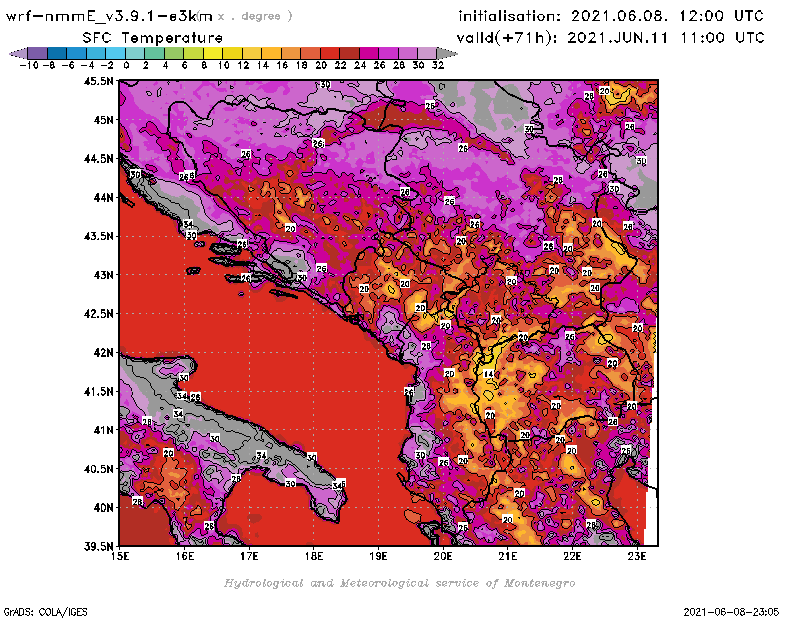
Task: Select the dark blue -8 to -6 legend swatch
Action: pos(58,53)
